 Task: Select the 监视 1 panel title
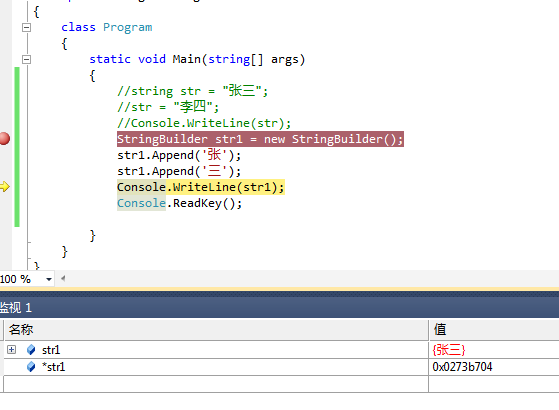(16, 308)
